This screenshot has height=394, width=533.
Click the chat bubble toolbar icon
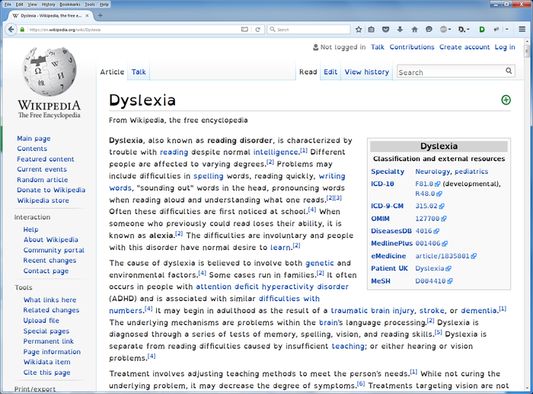click(x=429, y=30)
